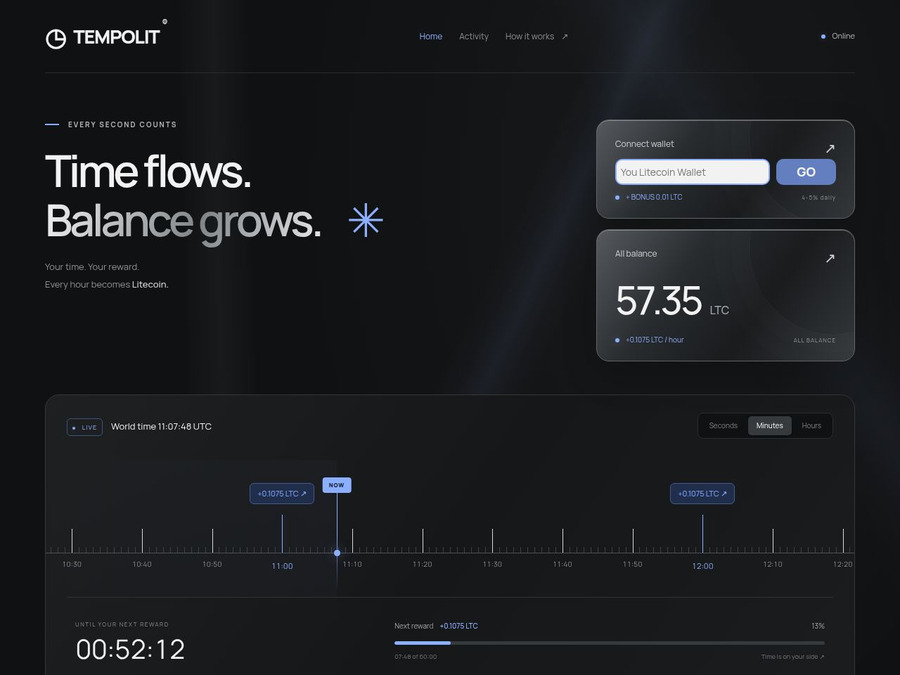
Task: Select the Minutes timeline scale
Action: [x=770, y=426]
